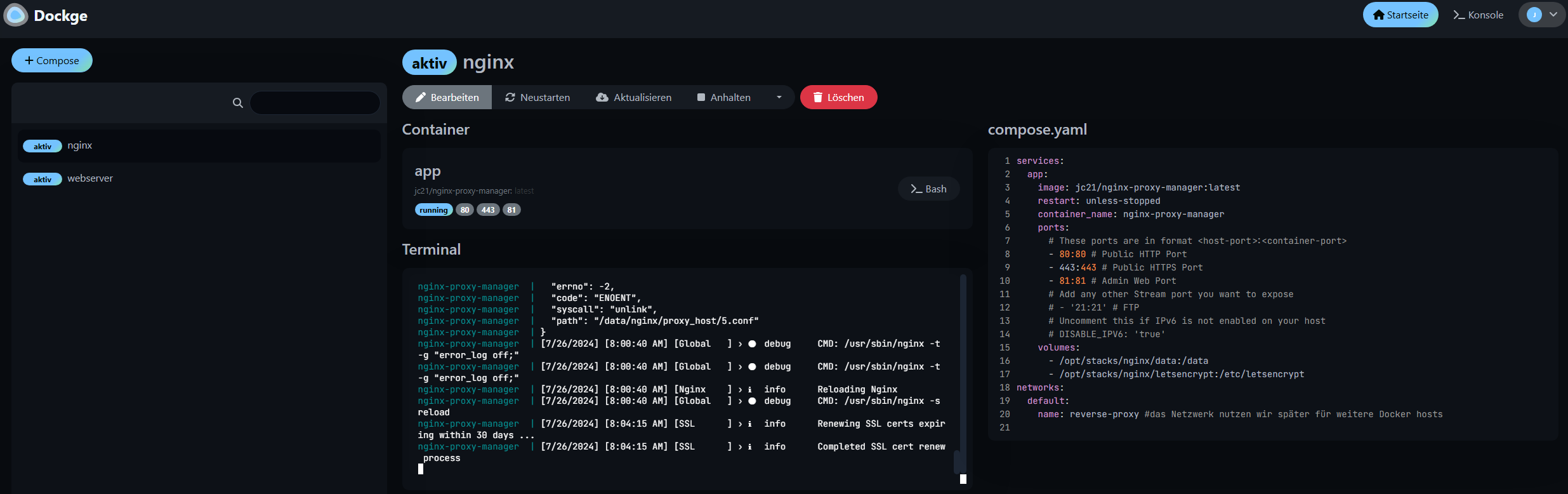Click the 'aktiv' status badge beside nginx title

point(429,63)
